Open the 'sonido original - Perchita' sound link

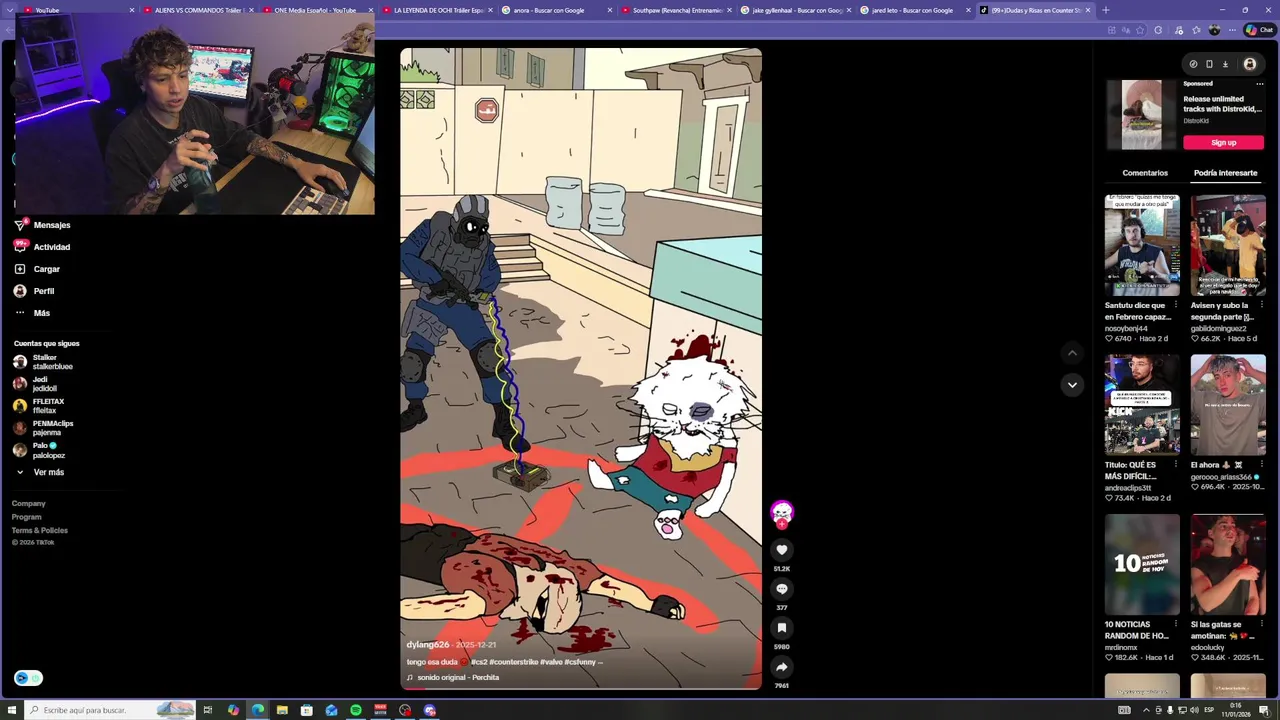(x=457, y=678)
